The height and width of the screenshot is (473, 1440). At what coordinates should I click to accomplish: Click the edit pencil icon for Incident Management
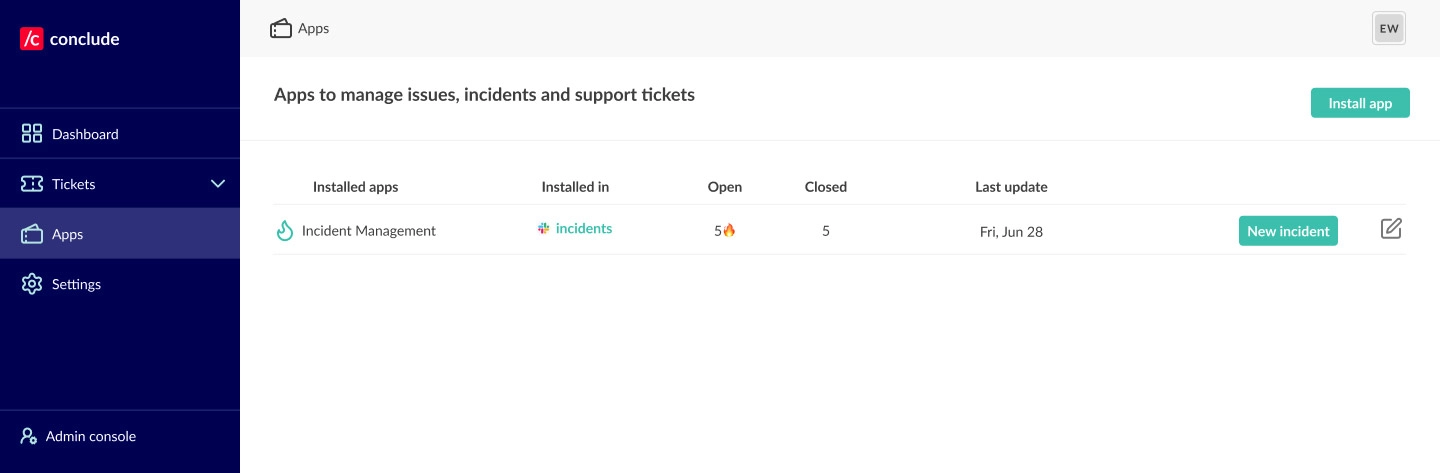click(x=1391, y=229)
